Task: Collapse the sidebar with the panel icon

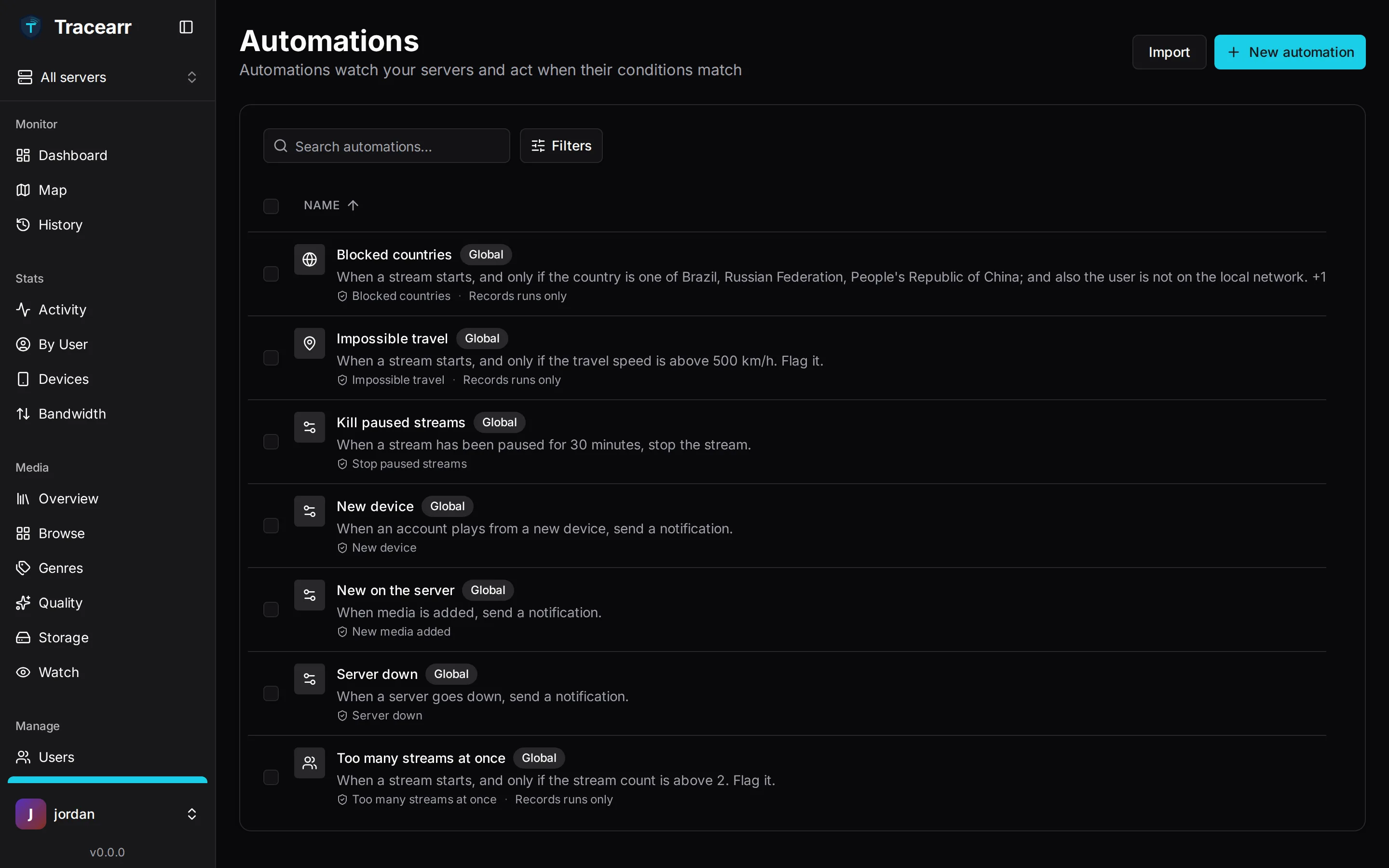Action: click(x=186, y=27)
